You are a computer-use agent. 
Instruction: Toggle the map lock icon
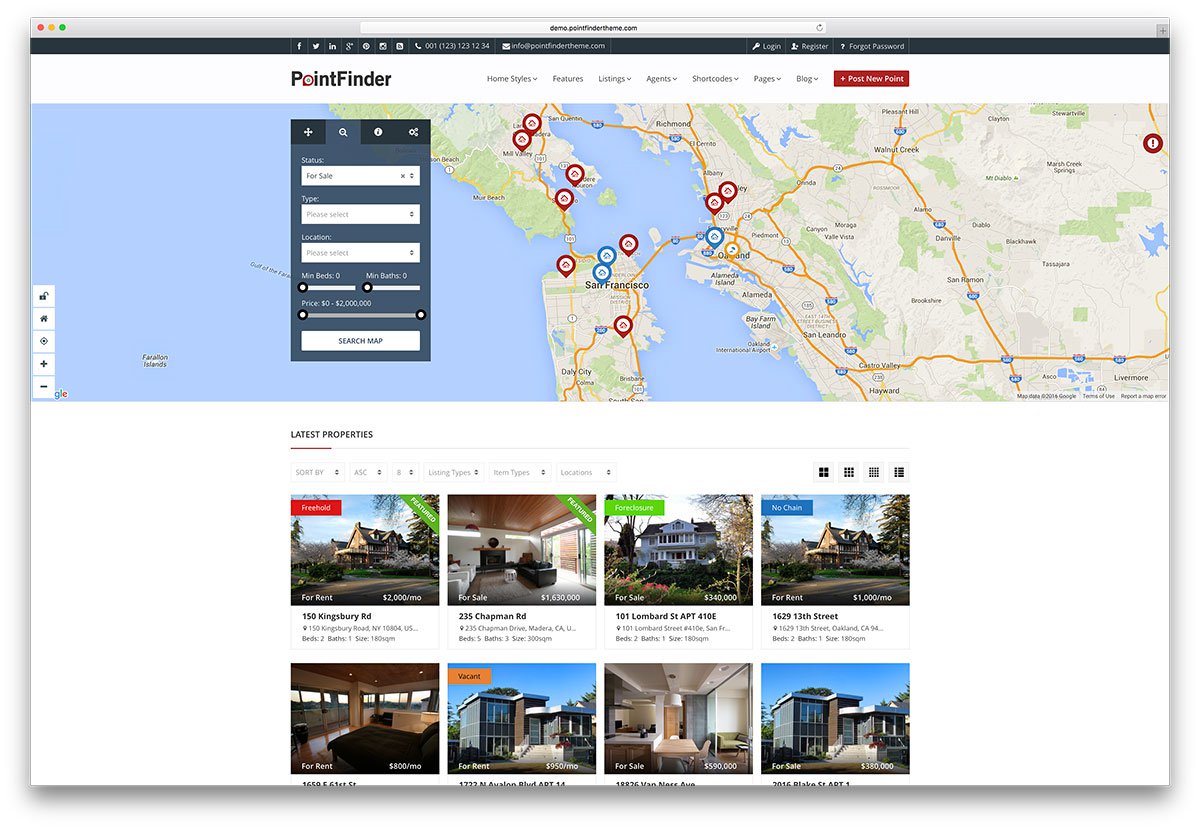tap(44, 296)
